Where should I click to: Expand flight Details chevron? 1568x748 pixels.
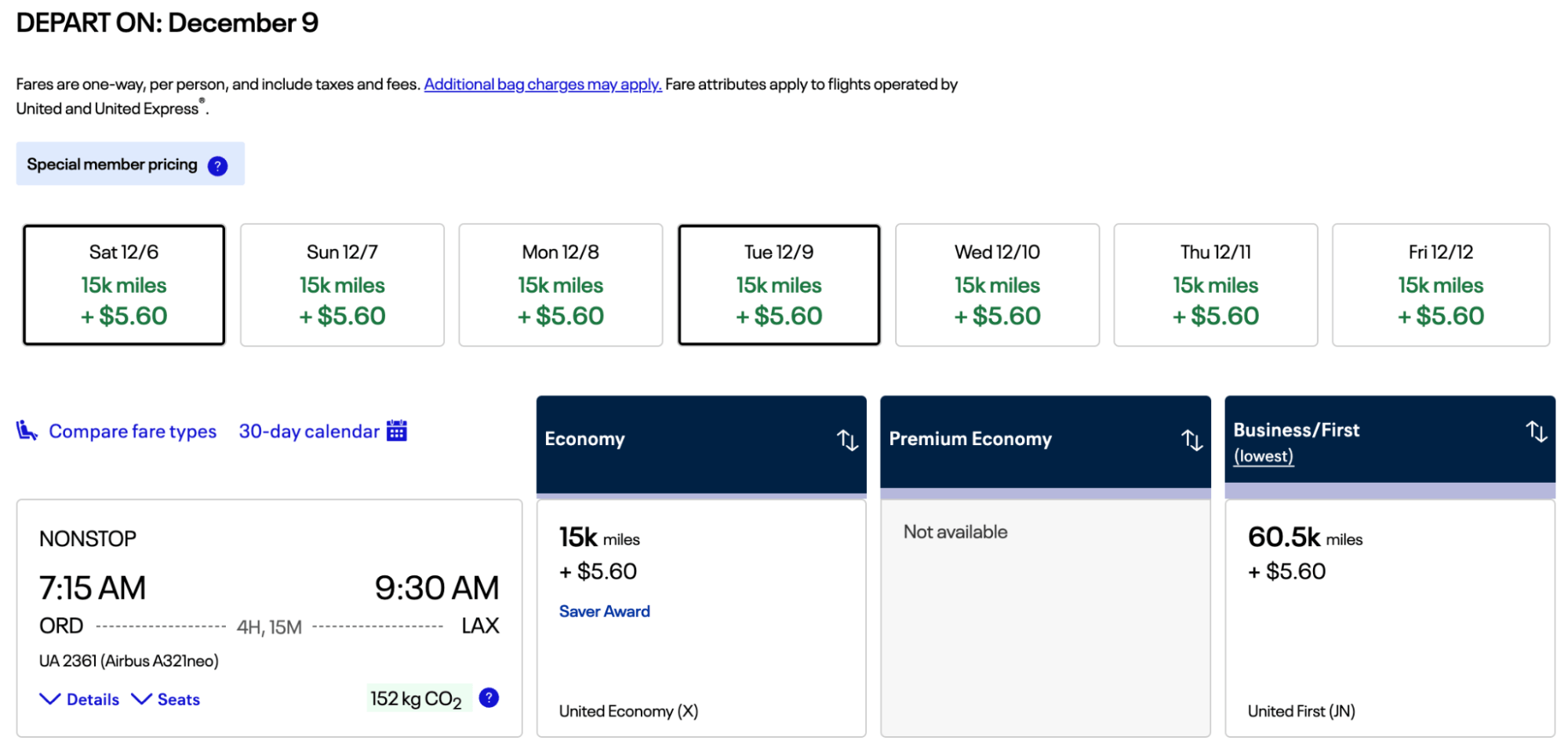pos(50,699)
